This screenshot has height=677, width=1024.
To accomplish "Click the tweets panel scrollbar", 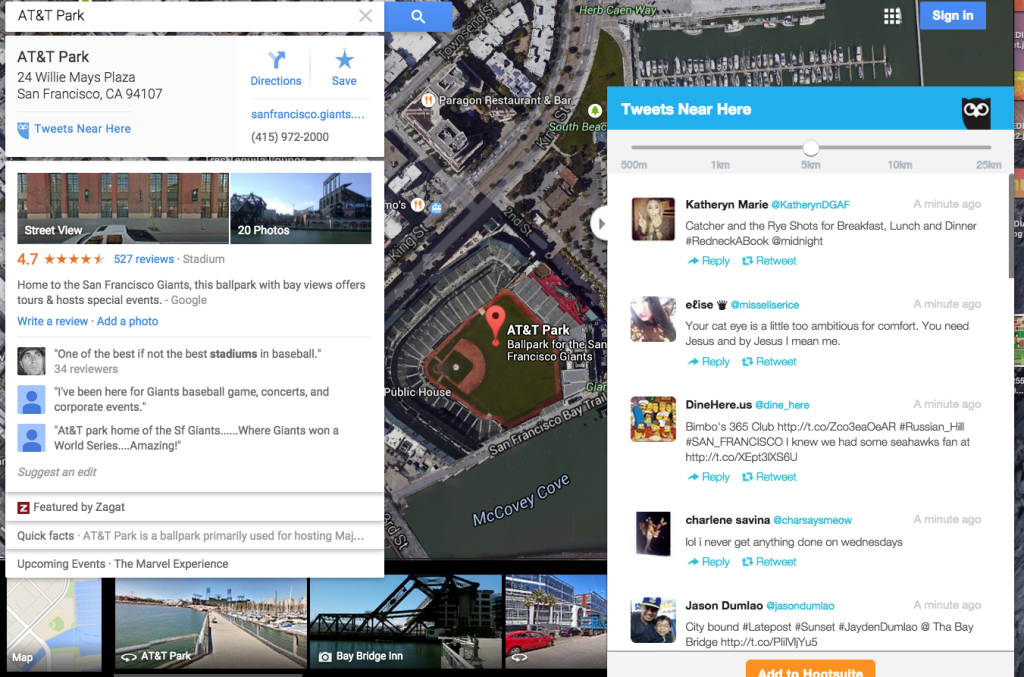I will (x=1011, y=225).
